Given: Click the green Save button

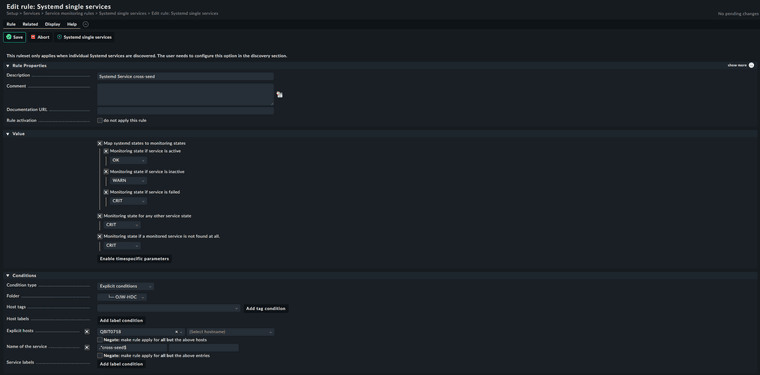Looking at the screenshot, I should coord(15,37).
